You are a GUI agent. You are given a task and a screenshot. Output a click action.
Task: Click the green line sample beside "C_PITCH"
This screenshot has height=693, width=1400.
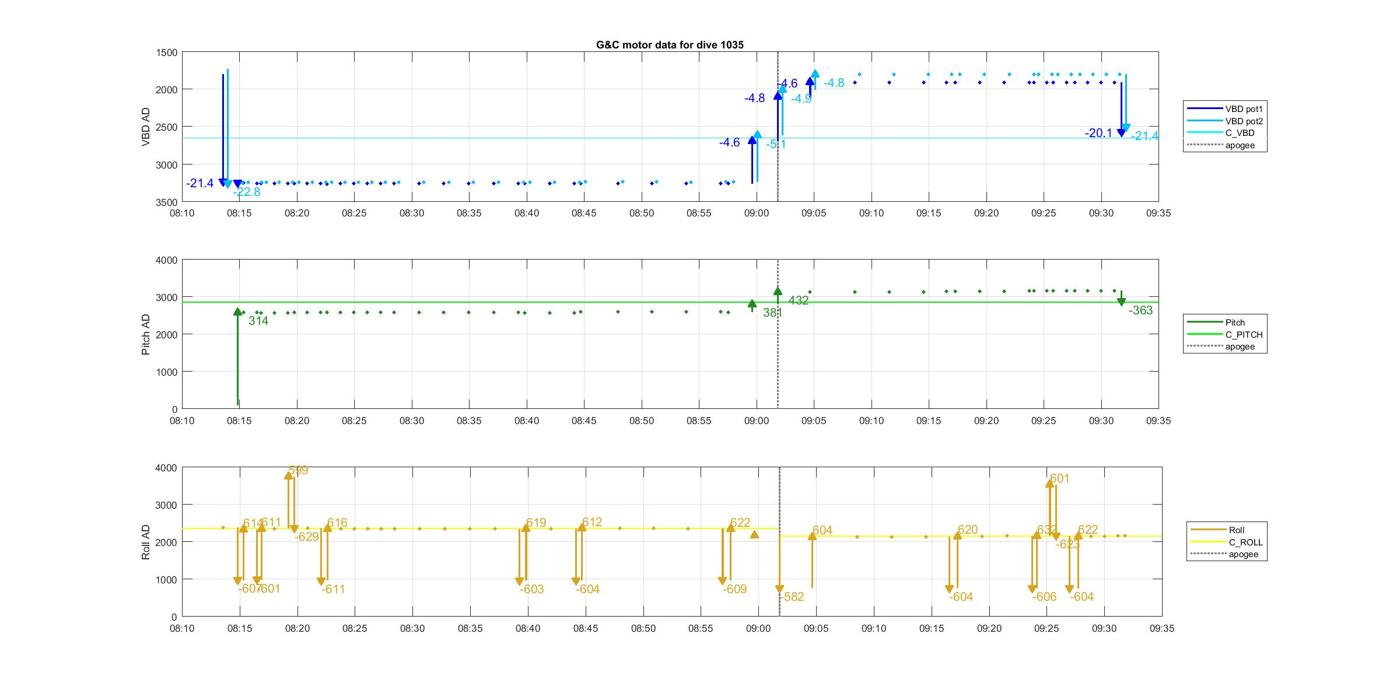coord(1203,335)
